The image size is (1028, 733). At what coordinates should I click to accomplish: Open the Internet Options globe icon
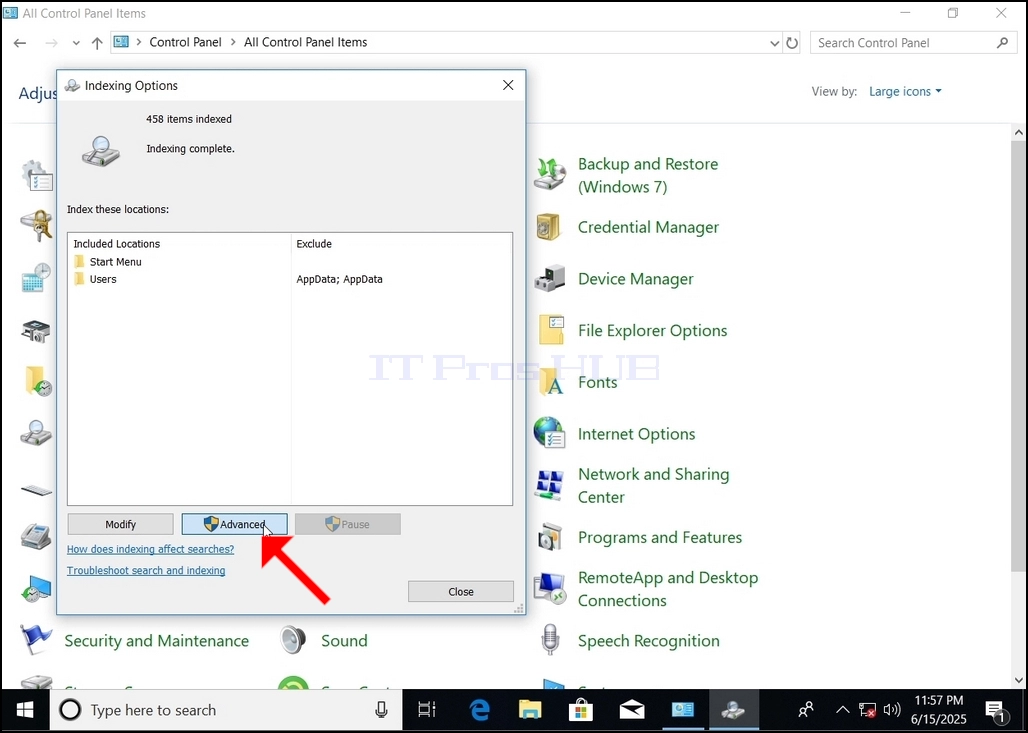pyautogui.click(x=549, y=433)
